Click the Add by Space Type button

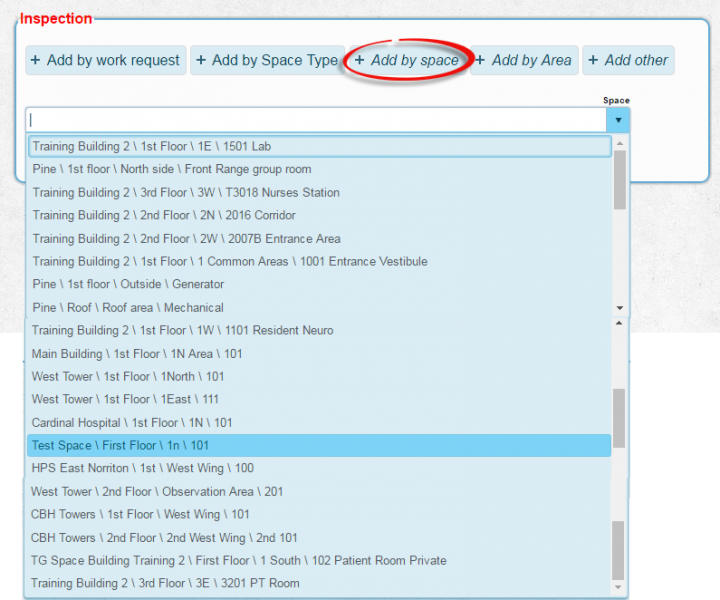pyautogui.click(x=267, y=60)
